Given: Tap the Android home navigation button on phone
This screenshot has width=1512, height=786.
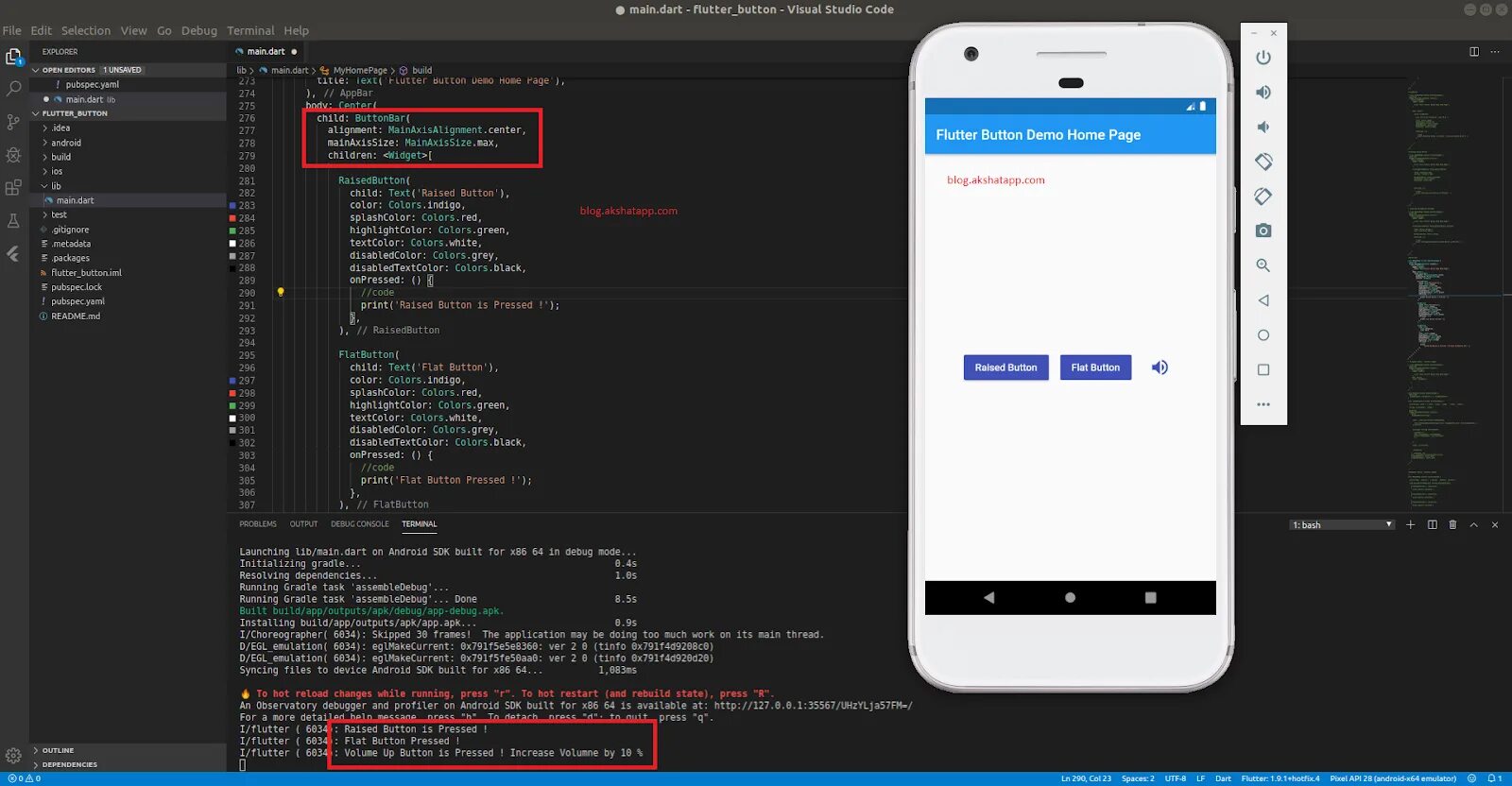Looking at the screenshot, I should [1070, 597].
